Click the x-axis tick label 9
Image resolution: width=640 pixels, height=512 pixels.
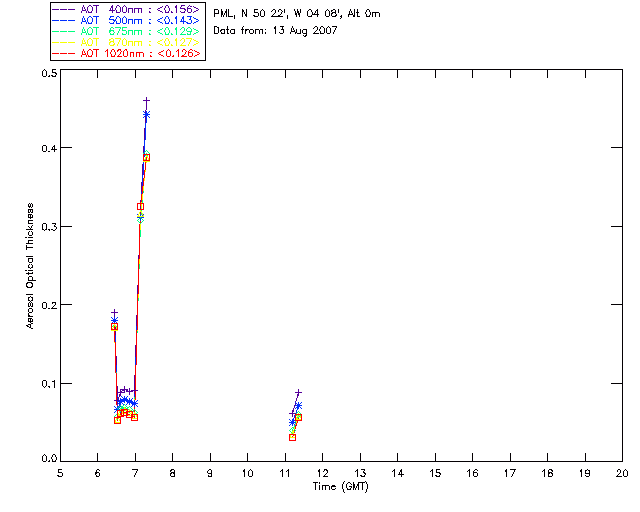[210, 474]
